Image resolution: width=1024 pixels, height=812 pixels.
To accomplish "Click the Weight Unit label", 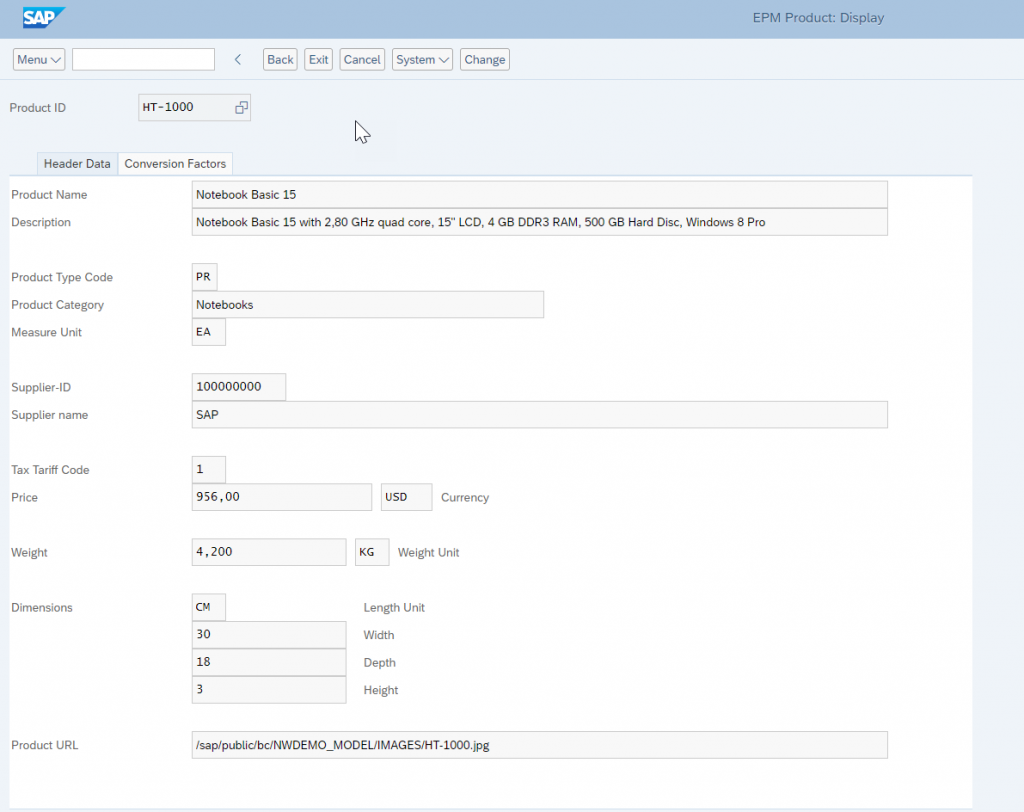I will pos(428,552).
